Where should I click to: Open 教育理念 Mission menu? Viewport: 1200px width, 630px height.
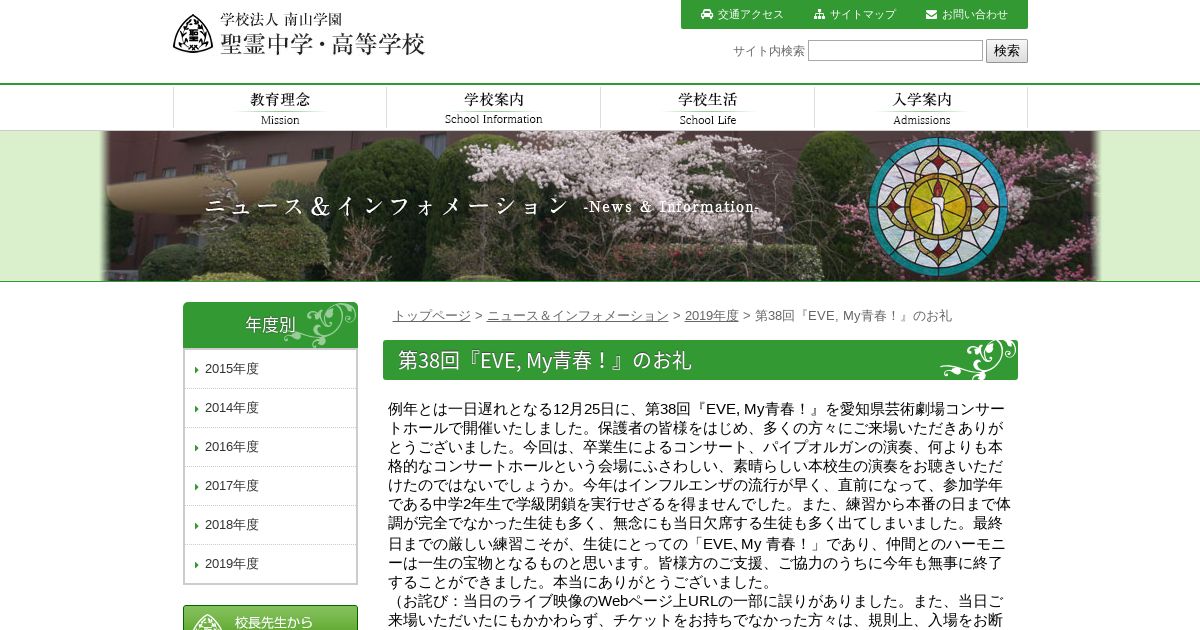280,108
